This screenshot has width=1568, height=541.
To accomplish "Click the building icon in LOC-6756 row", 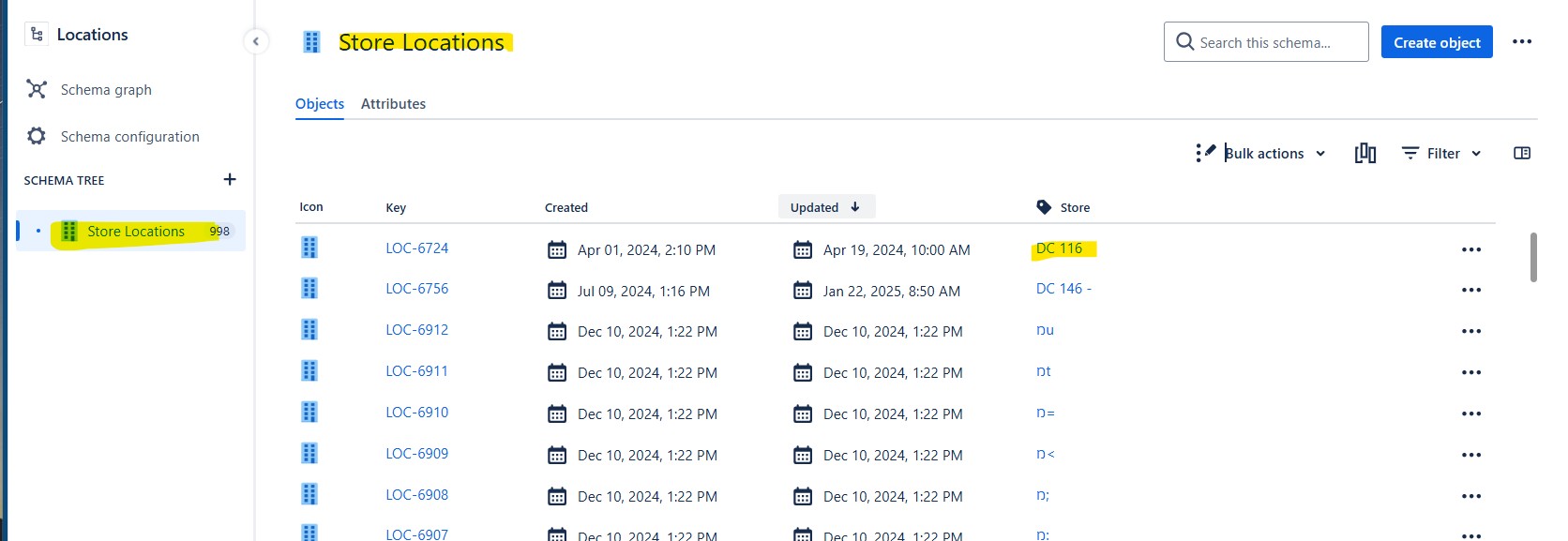I will [x=309, y=289].
